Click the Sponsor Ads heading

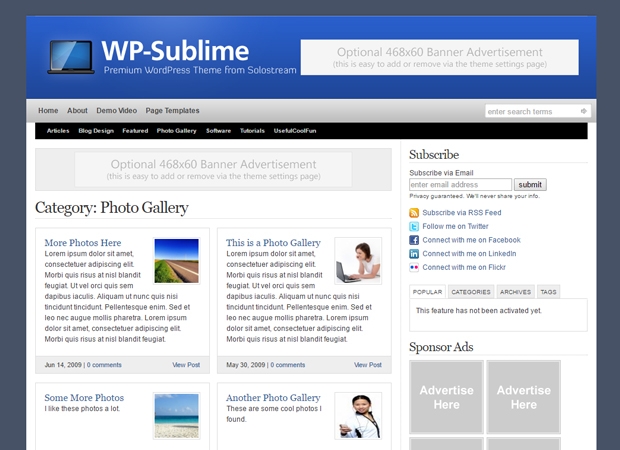tap(441, 347)
